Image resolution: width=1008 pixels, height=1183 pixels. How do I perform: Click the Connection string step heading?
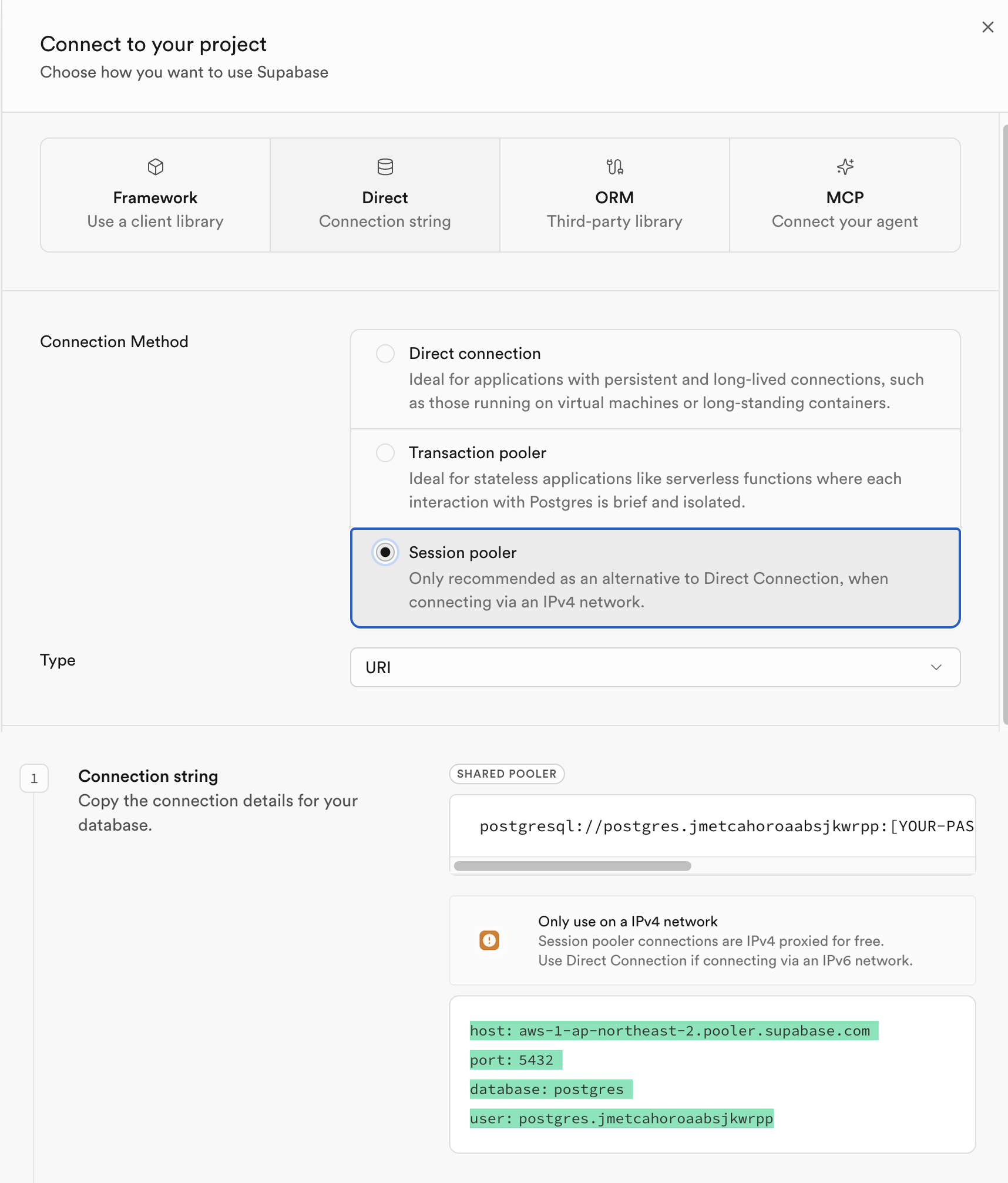coord(148,776)
